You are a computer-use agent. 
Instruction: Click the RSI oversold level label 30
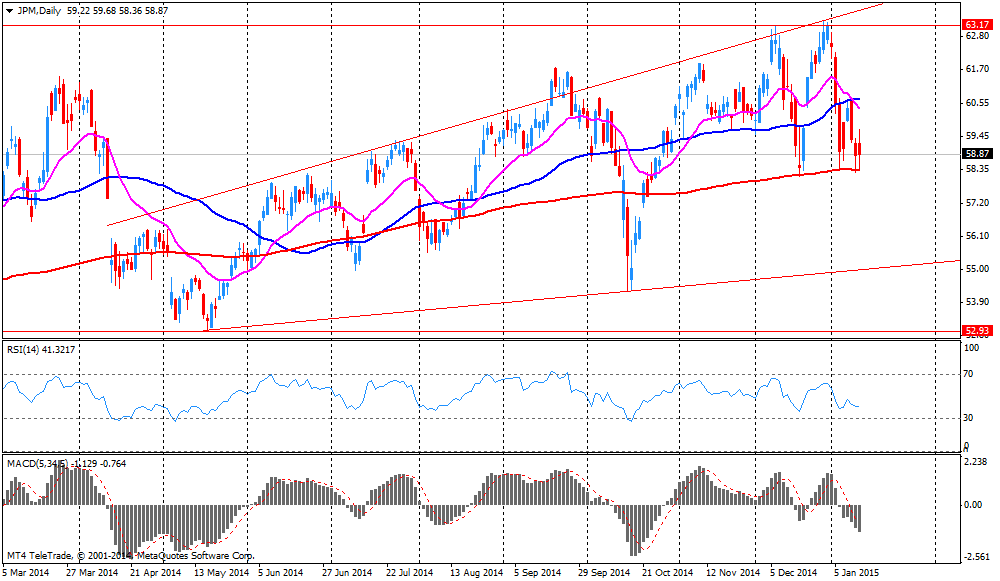click(x=969, y=418)
